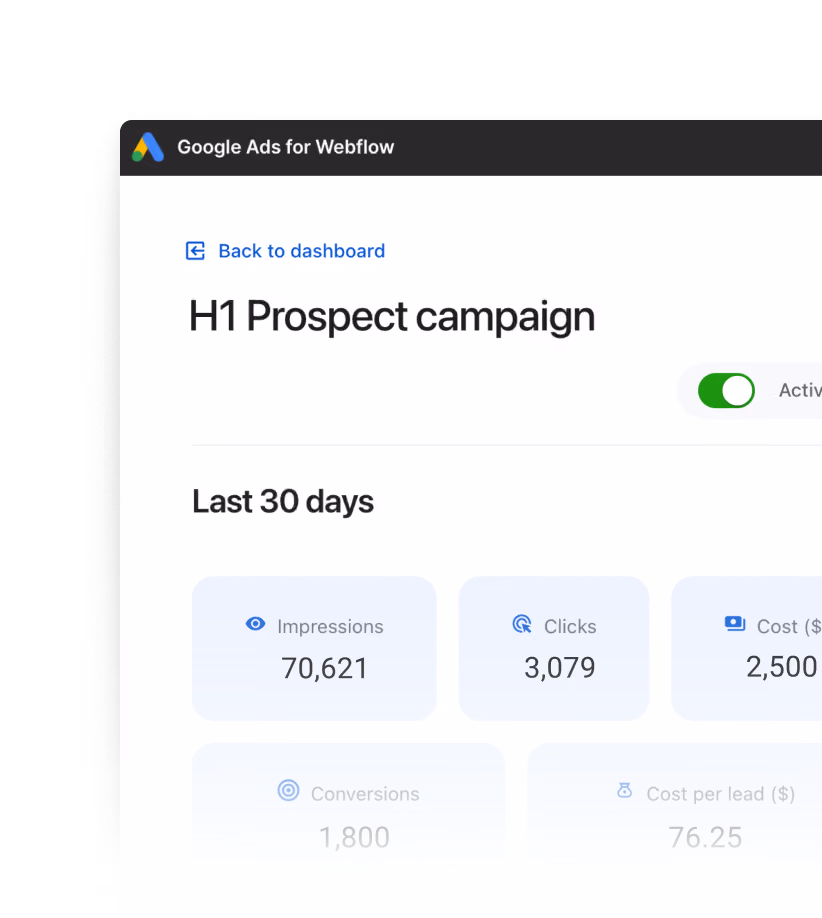Click the Conversions label
This screenshot has height=918, width=822.
(x=365, y=794)
